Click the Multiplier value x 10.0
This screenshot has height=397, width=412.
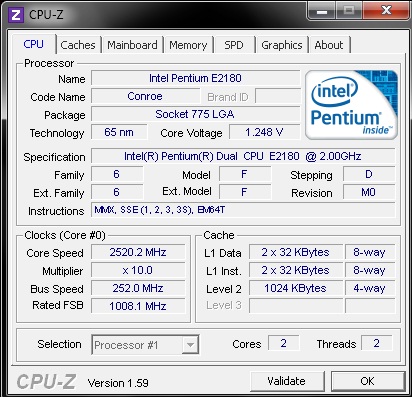point(138,270)
